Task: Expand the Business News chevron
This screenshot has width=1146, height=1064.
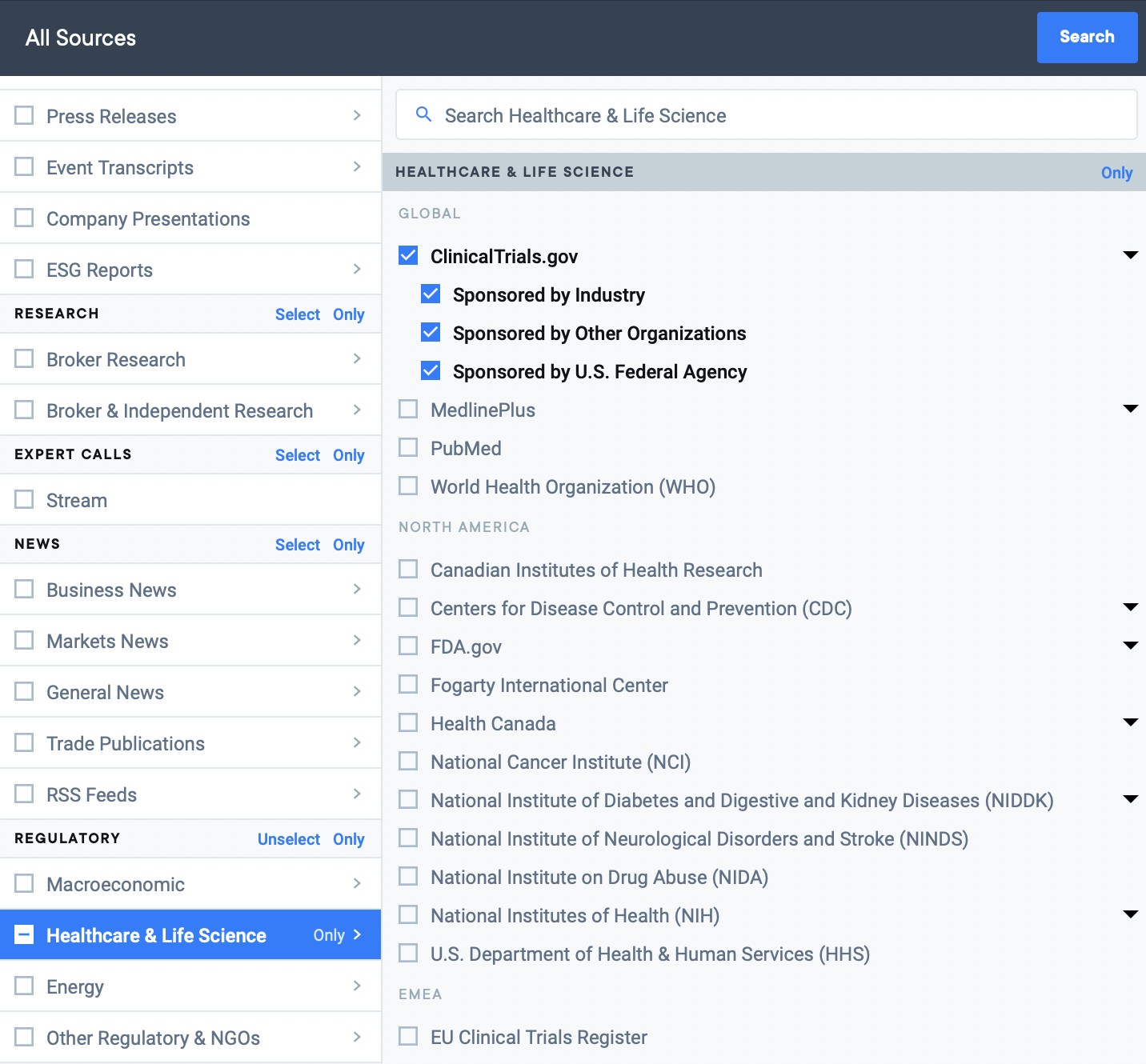Action: click(x=357, y=589)
